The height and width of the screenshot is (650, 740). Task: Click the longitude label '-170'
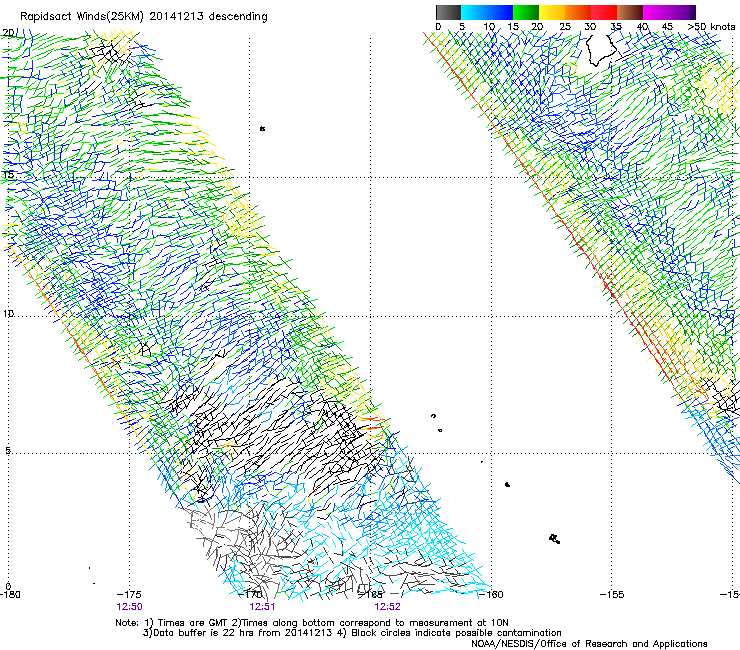[250, 594]
